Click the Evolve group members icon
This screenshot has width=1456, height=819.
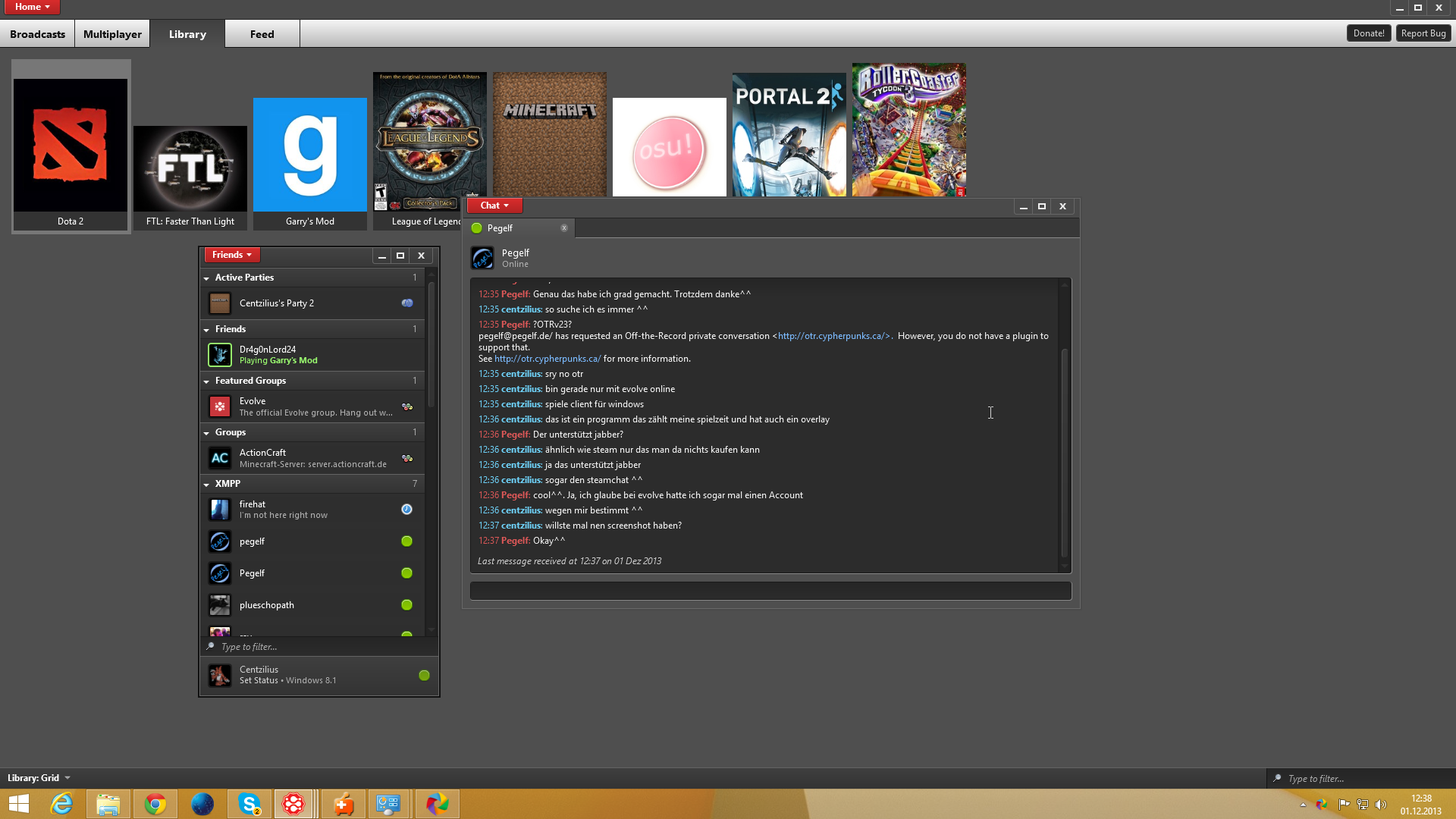pyautogui.click(x=407, y=406)
